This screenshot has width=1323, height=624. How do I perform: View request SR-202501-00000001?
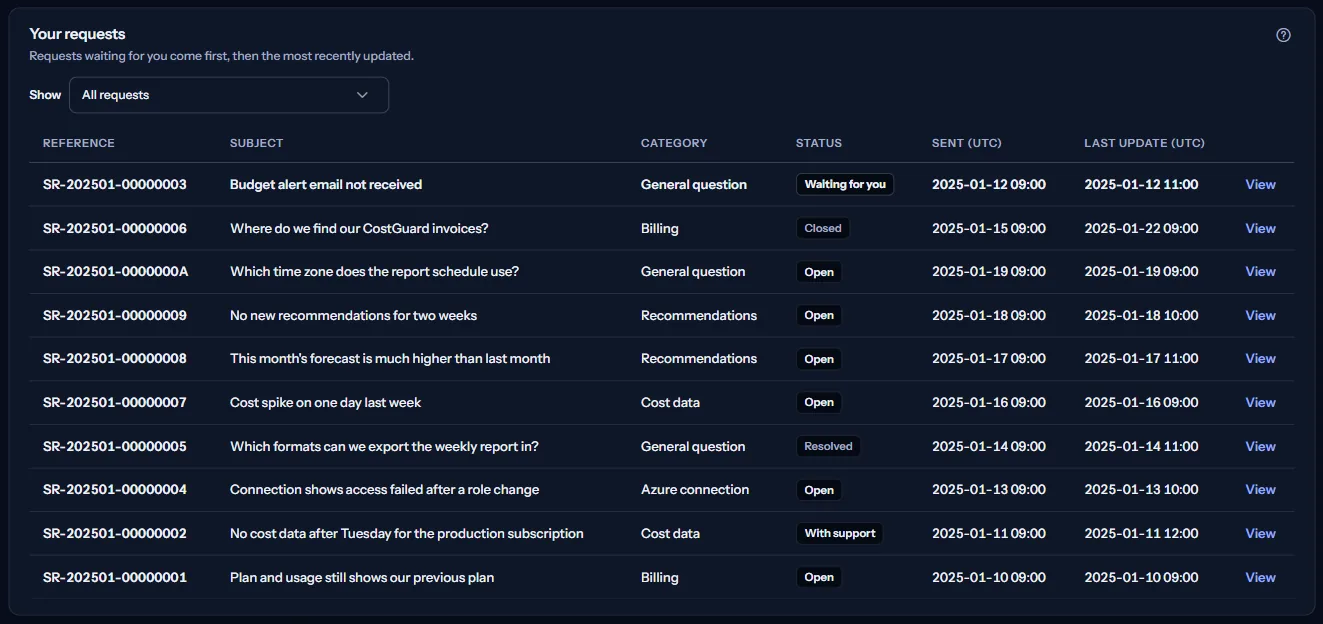[x=1260, y=577]
